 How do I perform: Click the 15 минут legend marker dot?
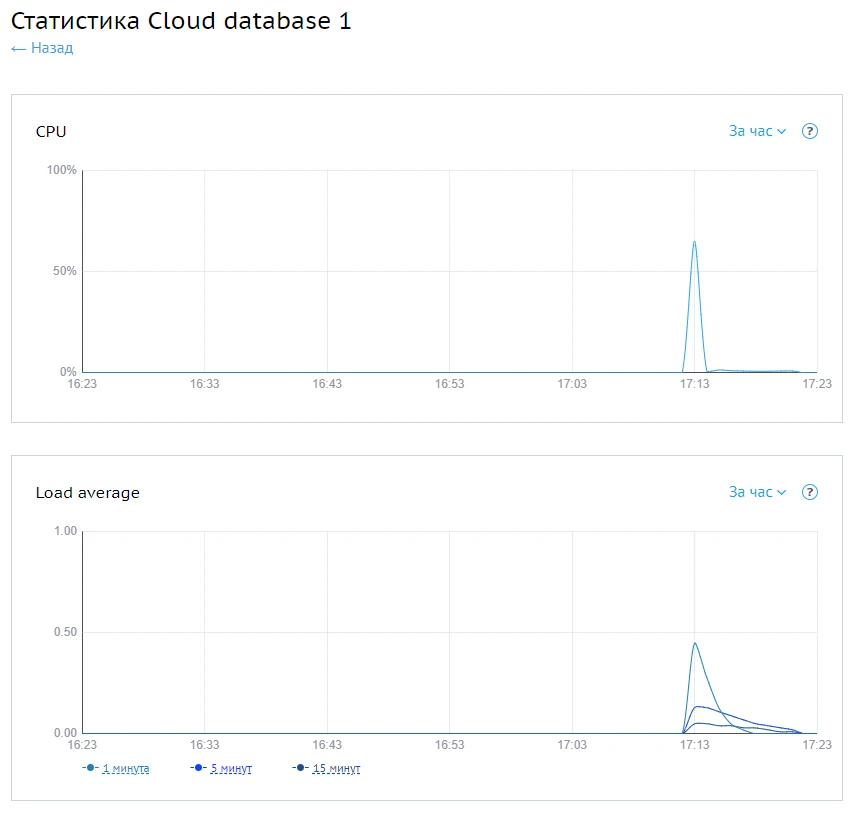pos(302,768)
